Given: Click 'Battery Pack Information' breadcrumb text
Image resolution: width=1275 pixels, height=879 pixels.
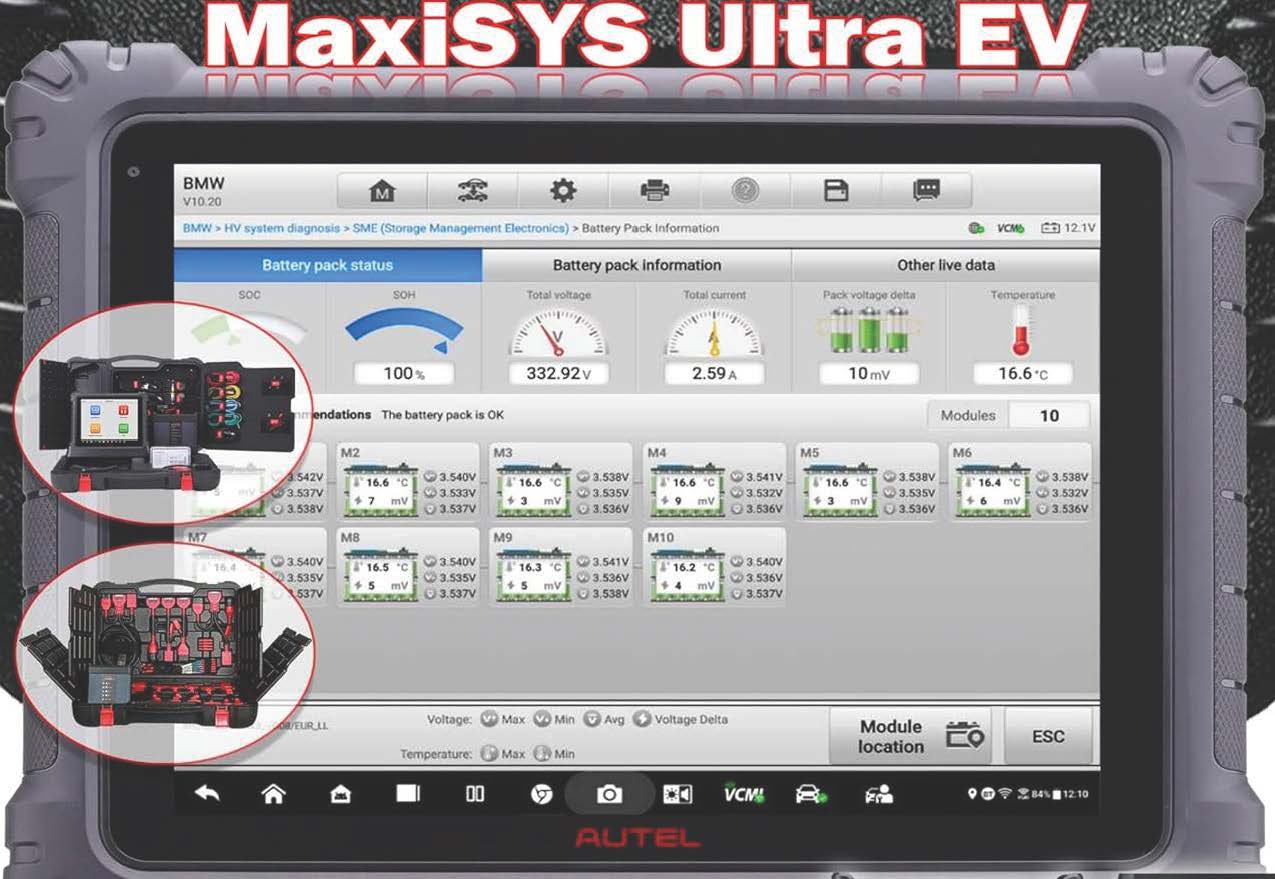Looking at the screenshot, I should pos(650,228).
